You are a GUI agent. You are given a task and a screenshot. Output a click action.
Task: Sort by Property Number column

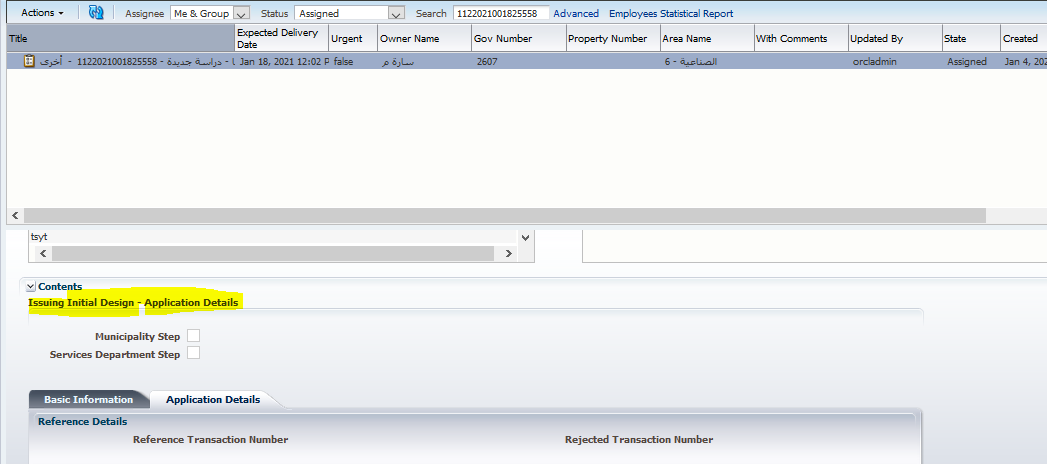(612, 39)
